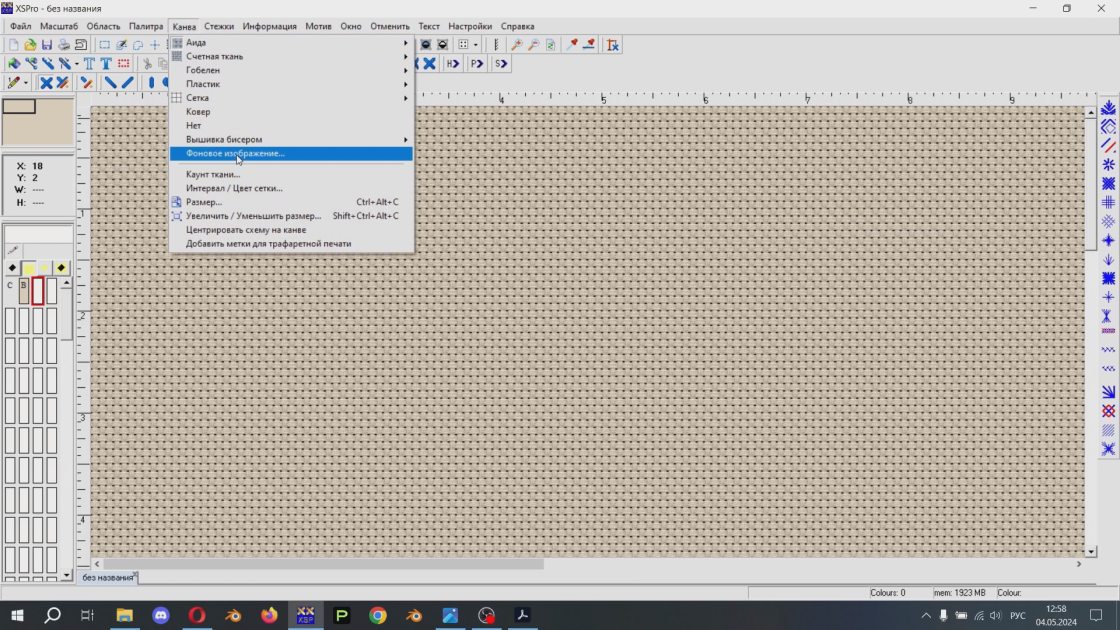This screenshot has height=630, width=1120.
Task: Pick the nested diamond specialty stitch
Action: [1108, 127]
